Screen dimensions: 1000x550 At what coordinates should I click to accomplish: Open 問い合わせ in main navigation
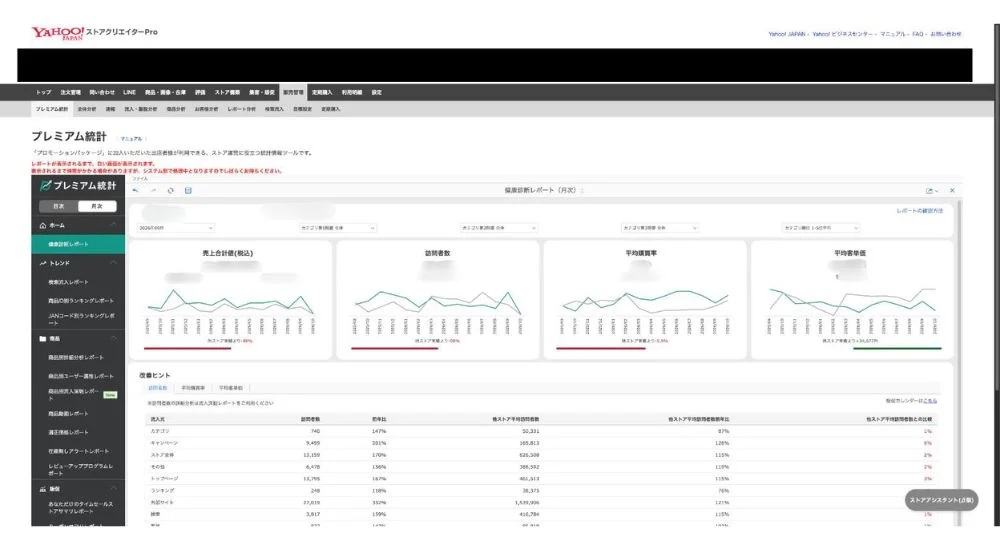[102, 93]
